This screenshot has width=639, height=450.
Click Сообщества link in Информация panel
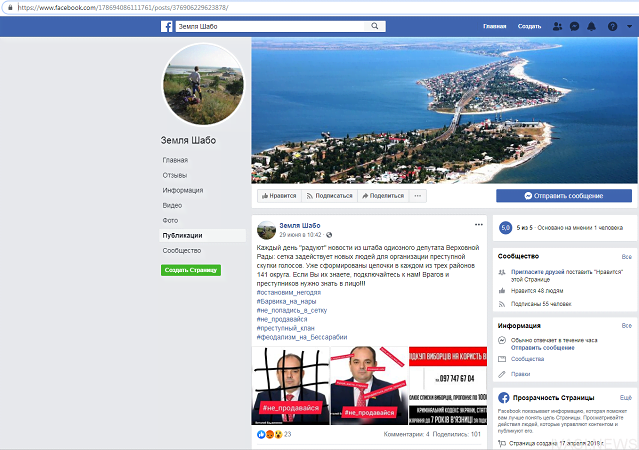click(527, 360)
